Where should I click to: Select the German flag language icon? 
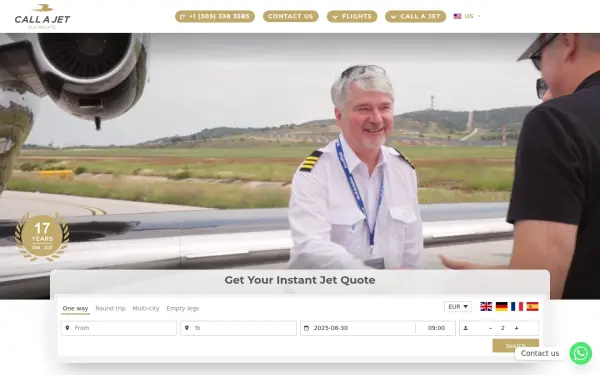coord(501,307)
